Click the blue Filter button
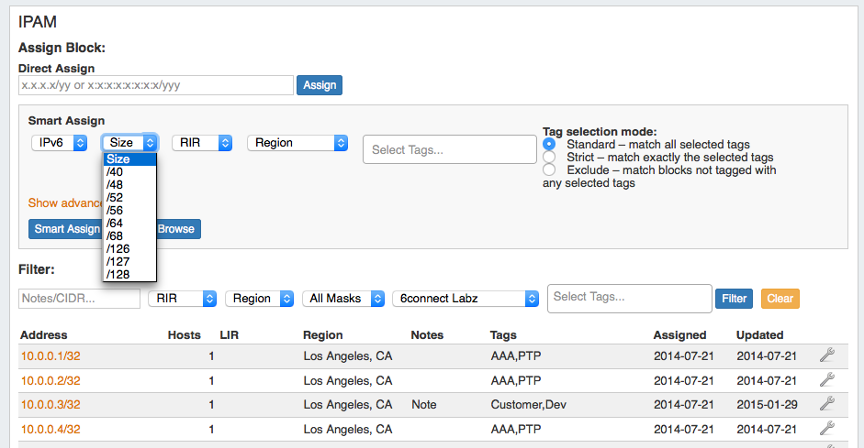864x448 pixels. 734,298
